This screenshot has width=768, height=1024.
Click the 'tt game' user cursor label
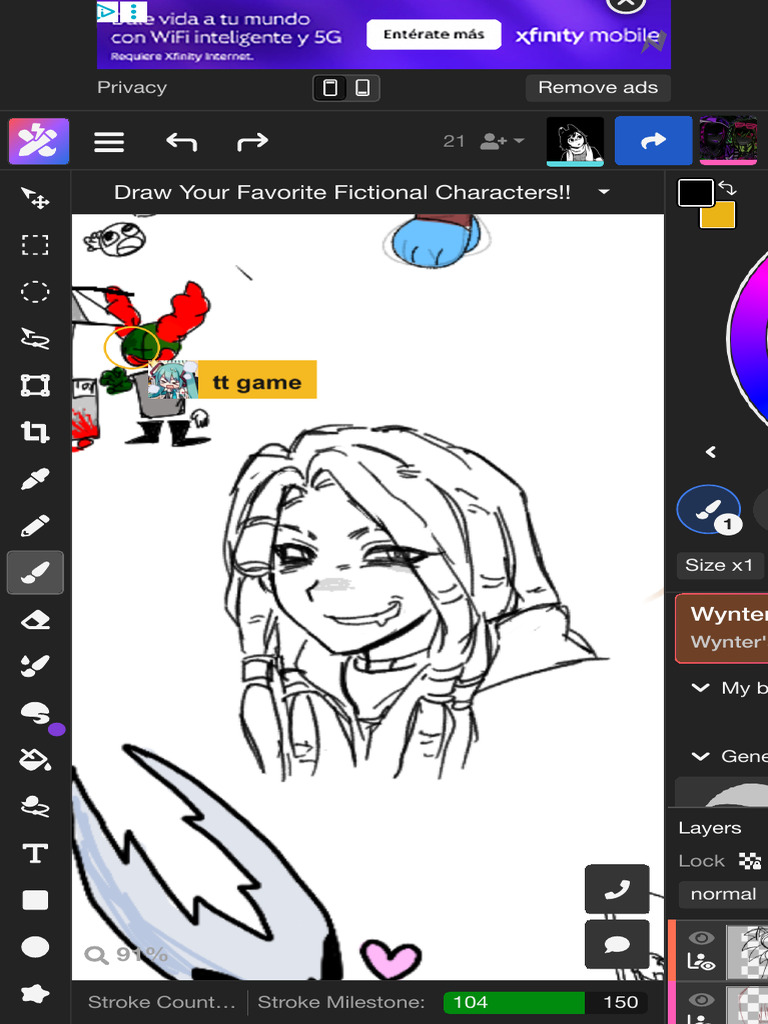pos(257,379)
